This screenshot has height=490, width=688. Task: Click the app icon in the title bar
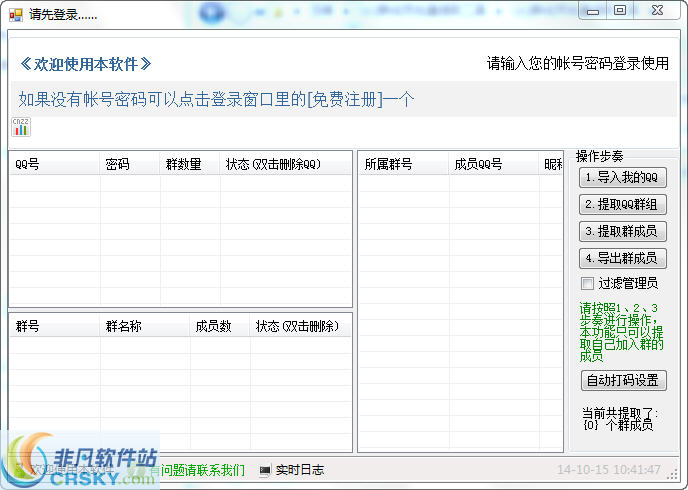(x=16, y=15)
